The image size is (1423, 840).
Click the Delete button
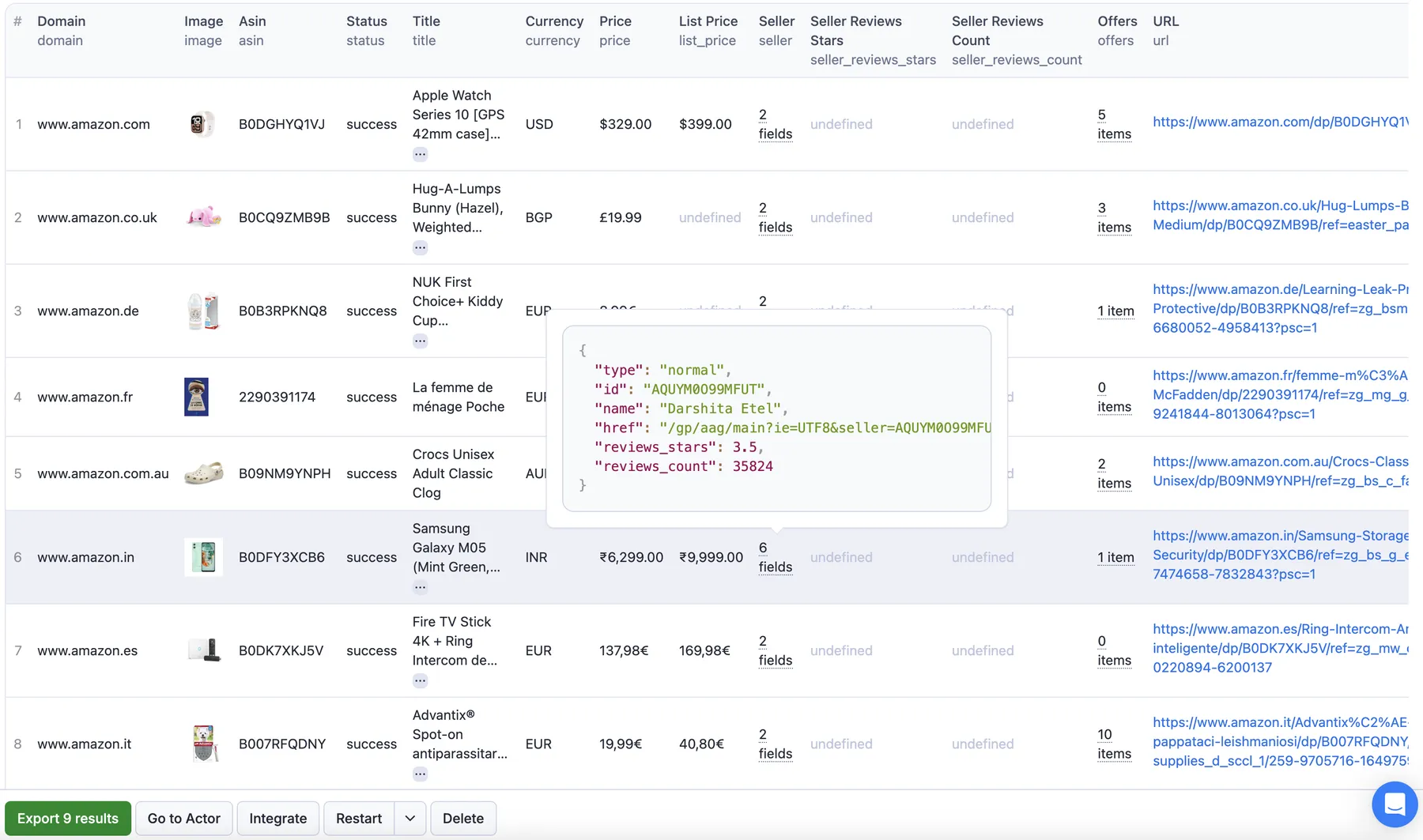[463, 818]
